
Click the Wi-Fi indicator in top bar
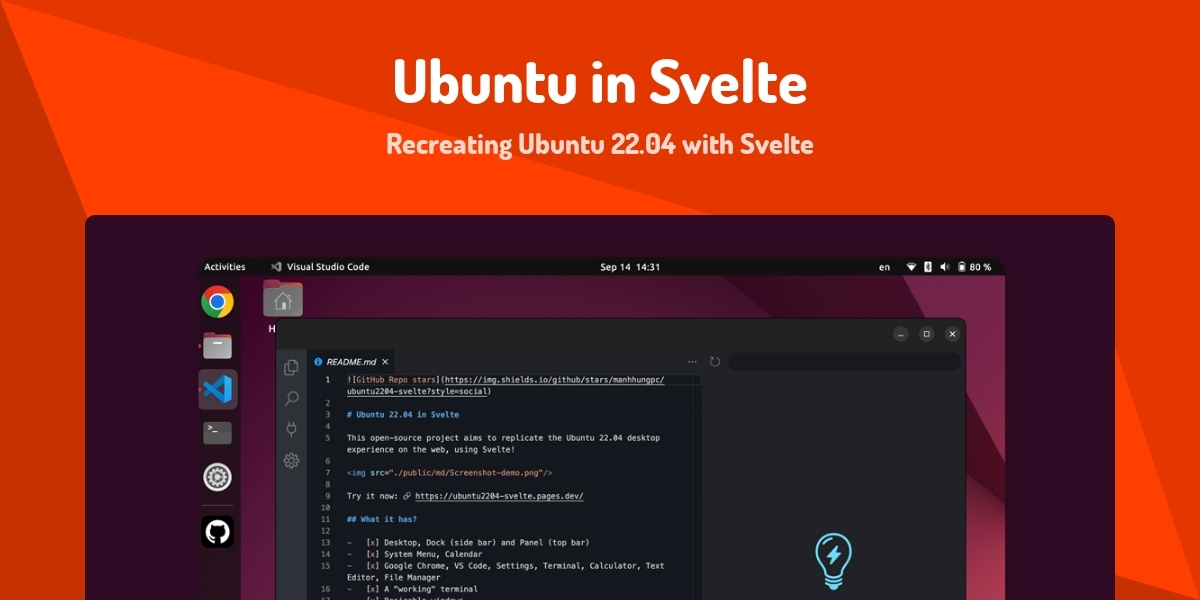coord(911,267)
